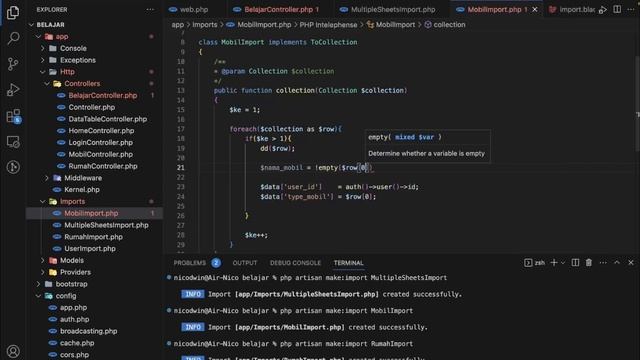Open Remote Explorer icon in activity bar
Screen dimensions: 640x360
tap(13, 142)
